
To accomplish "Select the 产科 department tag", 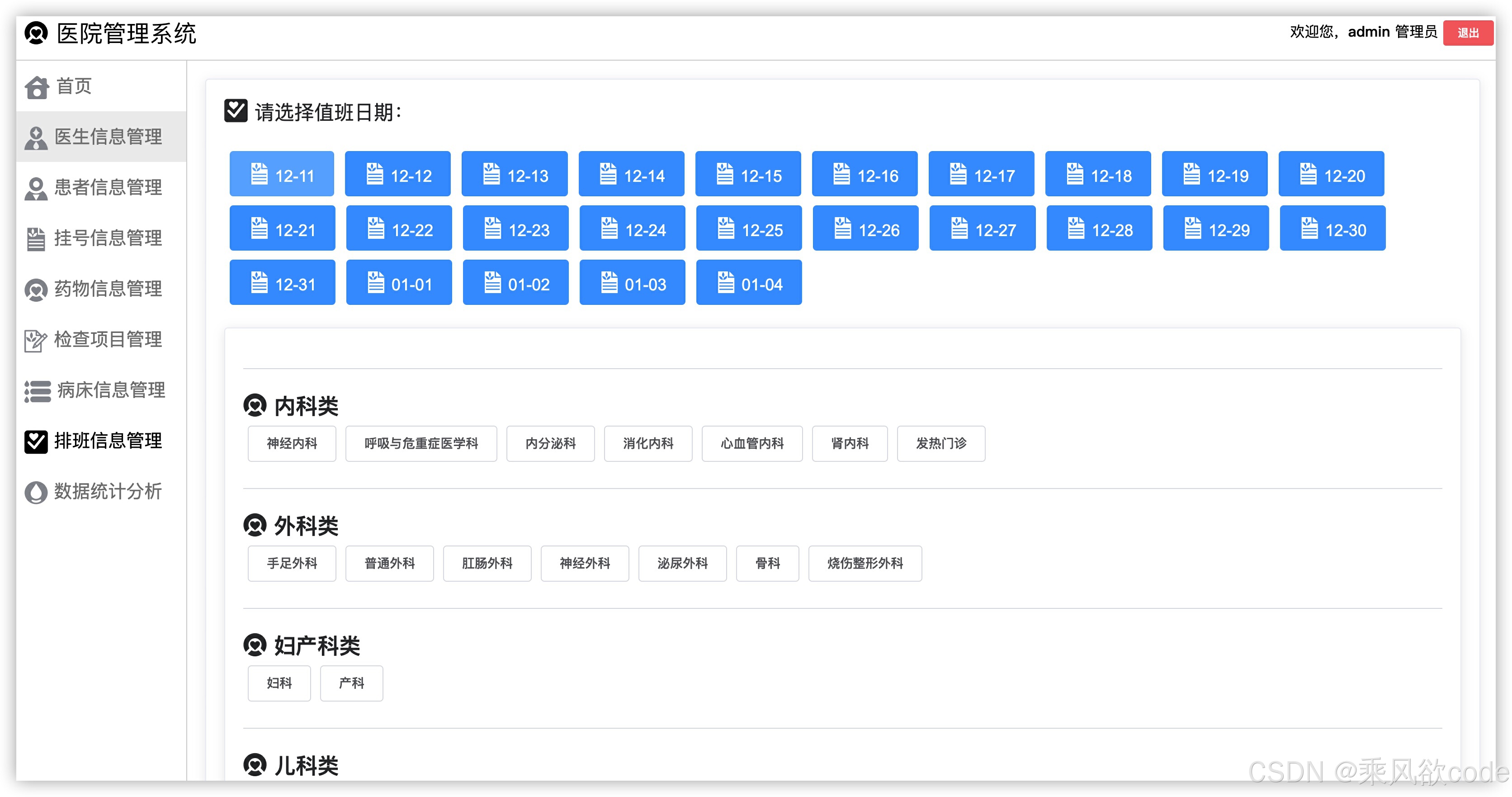I will coord(351,683).
